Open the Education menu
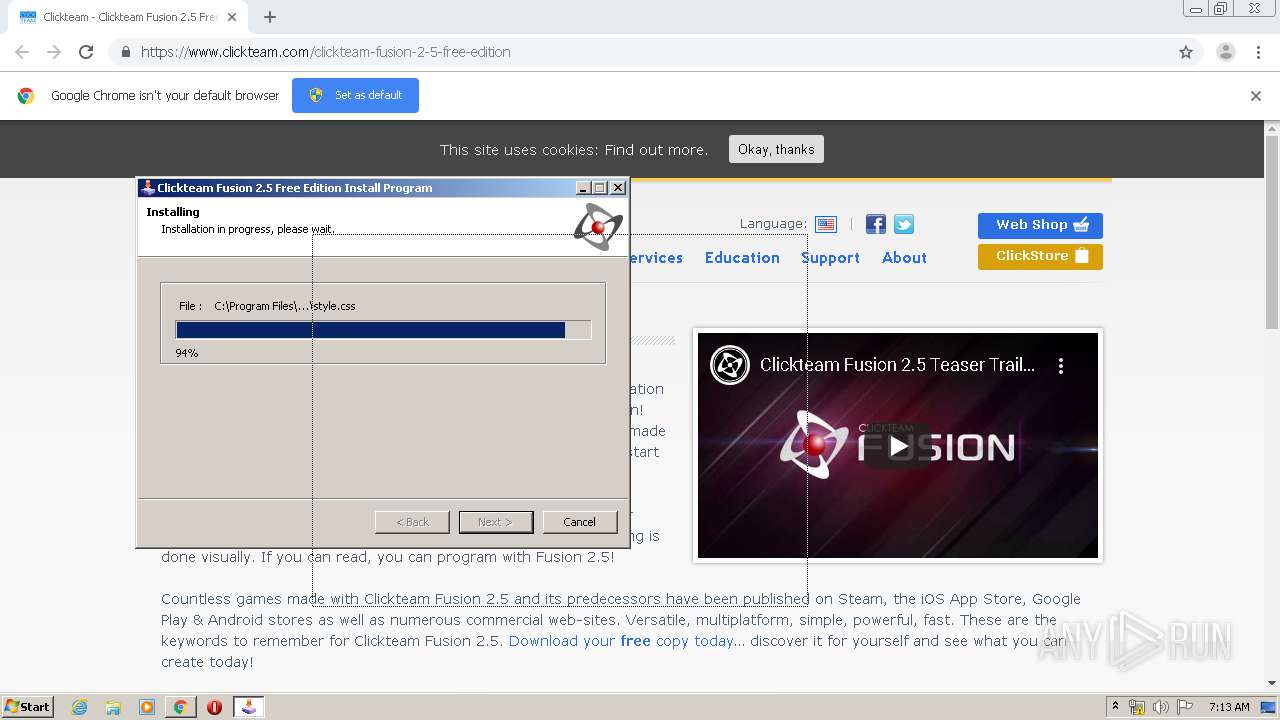This screenshot has height=720, width=1280. tap(742, 258)
